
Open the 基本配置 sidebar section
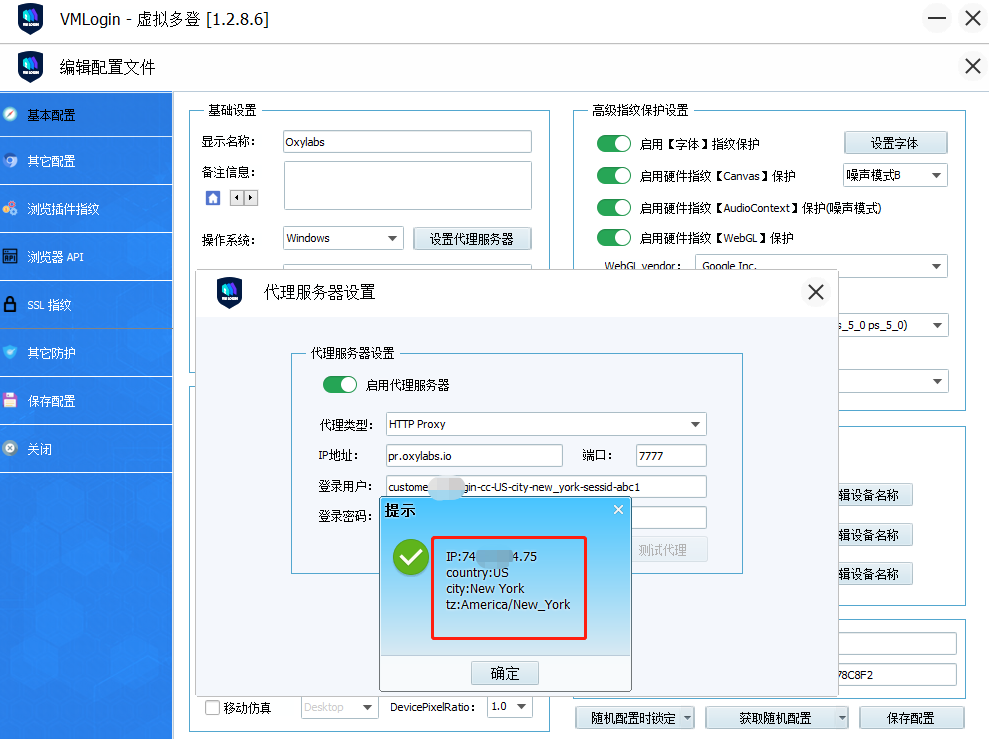[51, 115]
